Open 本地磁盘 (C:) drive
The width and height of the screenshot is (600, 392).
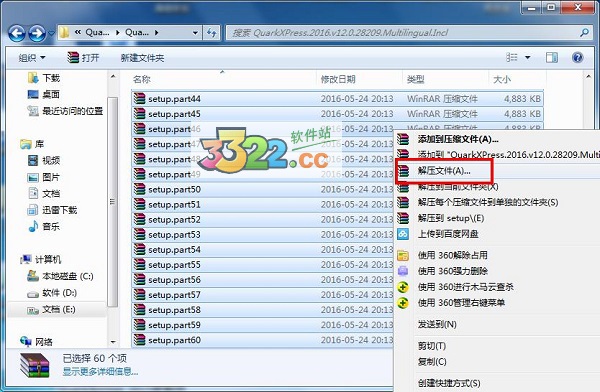click(x=60, y=276)
